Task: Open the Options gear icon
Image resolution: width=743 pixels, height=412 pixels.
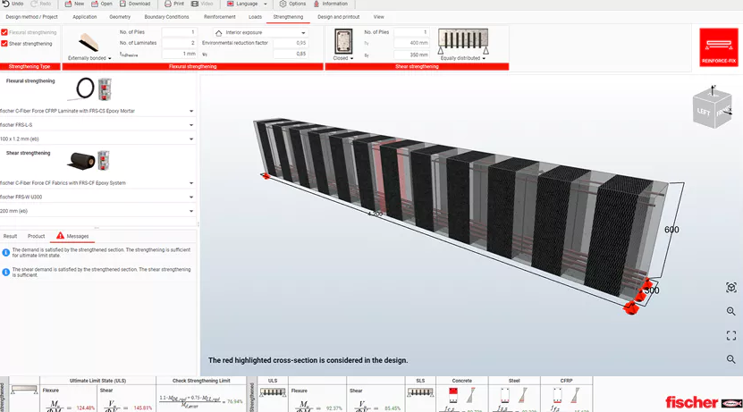Action: tap(283, 4)
